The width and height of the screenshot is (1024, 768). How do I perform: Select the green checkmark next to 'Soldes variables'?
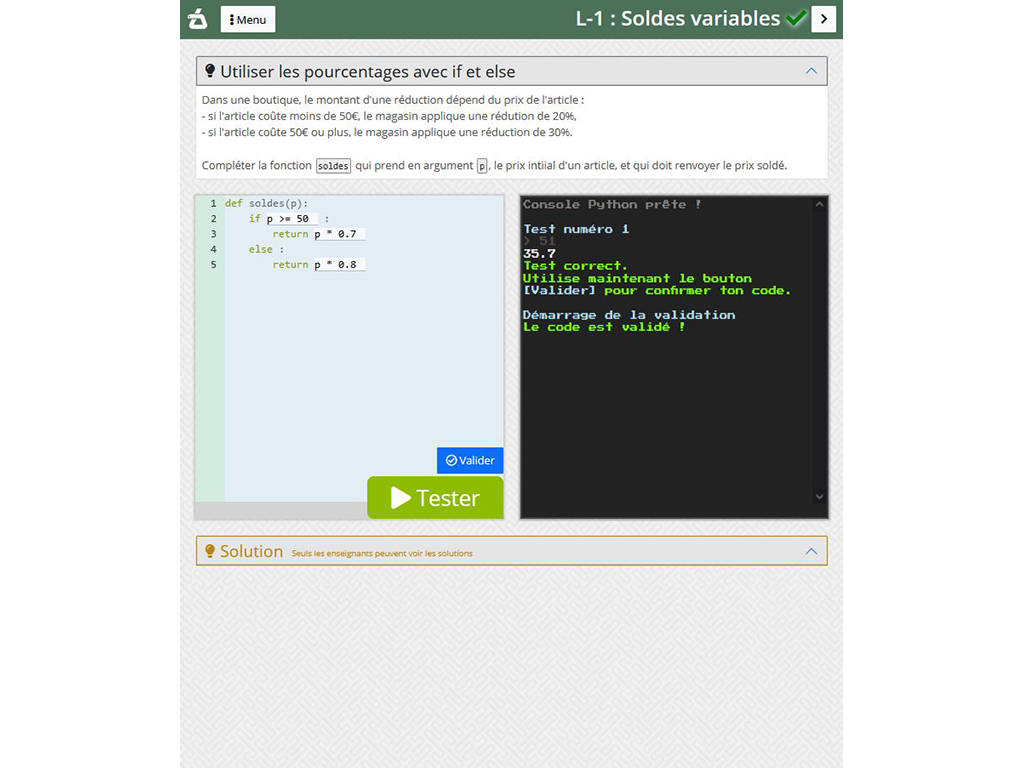(794, 17)
